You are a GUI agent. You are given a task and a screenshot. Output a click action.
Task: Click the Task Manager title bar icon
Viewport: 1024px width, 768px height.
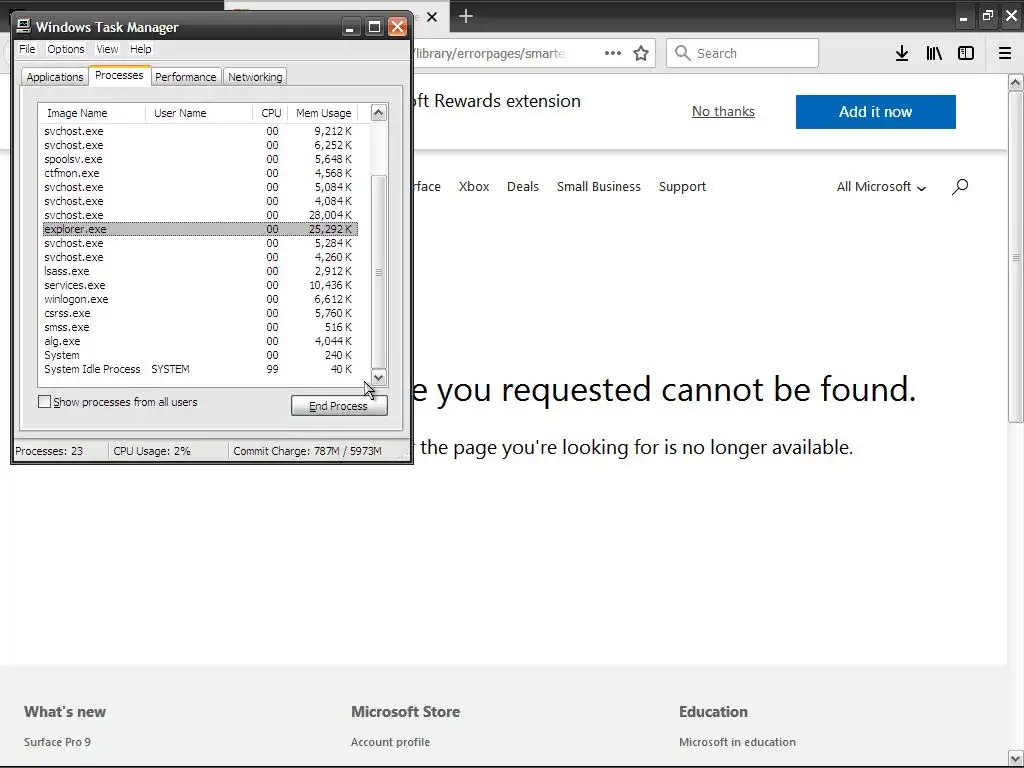pyautogui.click(x=24, y=26)
